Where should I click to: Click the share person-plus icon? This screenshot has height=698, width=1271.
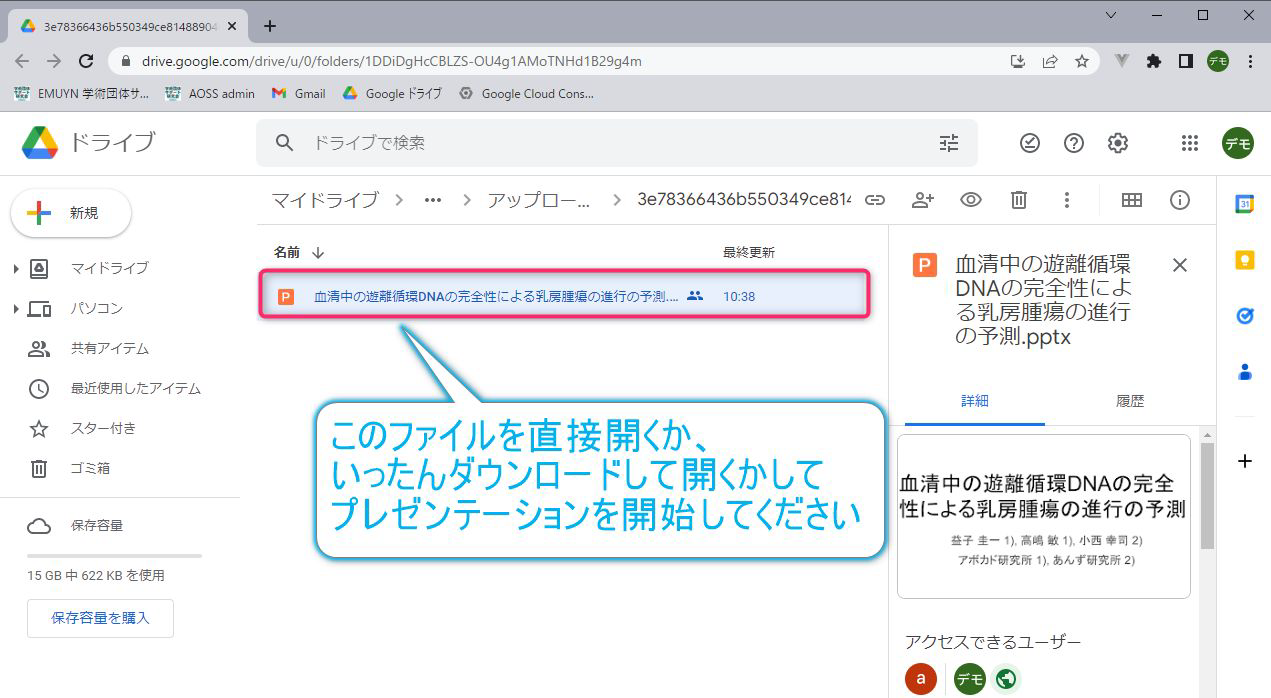click(x=922, y=200)
